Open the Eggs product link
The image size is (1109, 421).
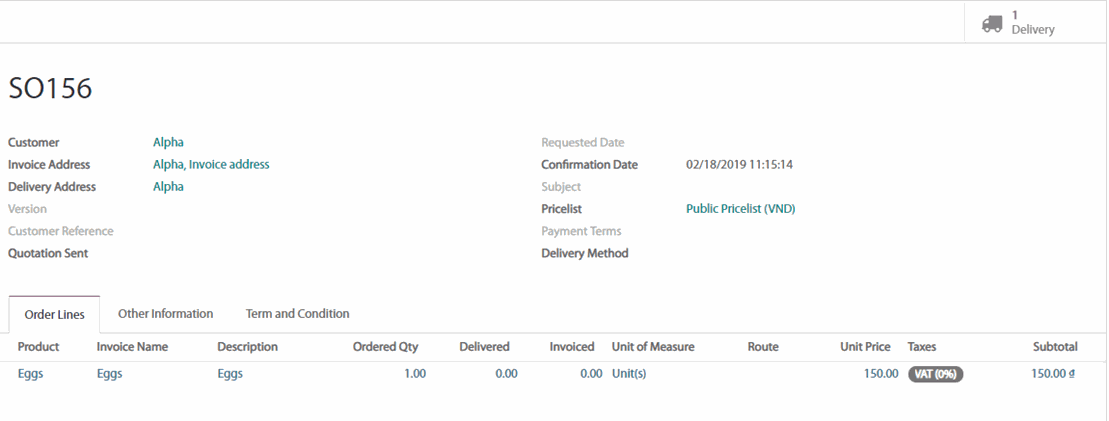pos(30,374)
